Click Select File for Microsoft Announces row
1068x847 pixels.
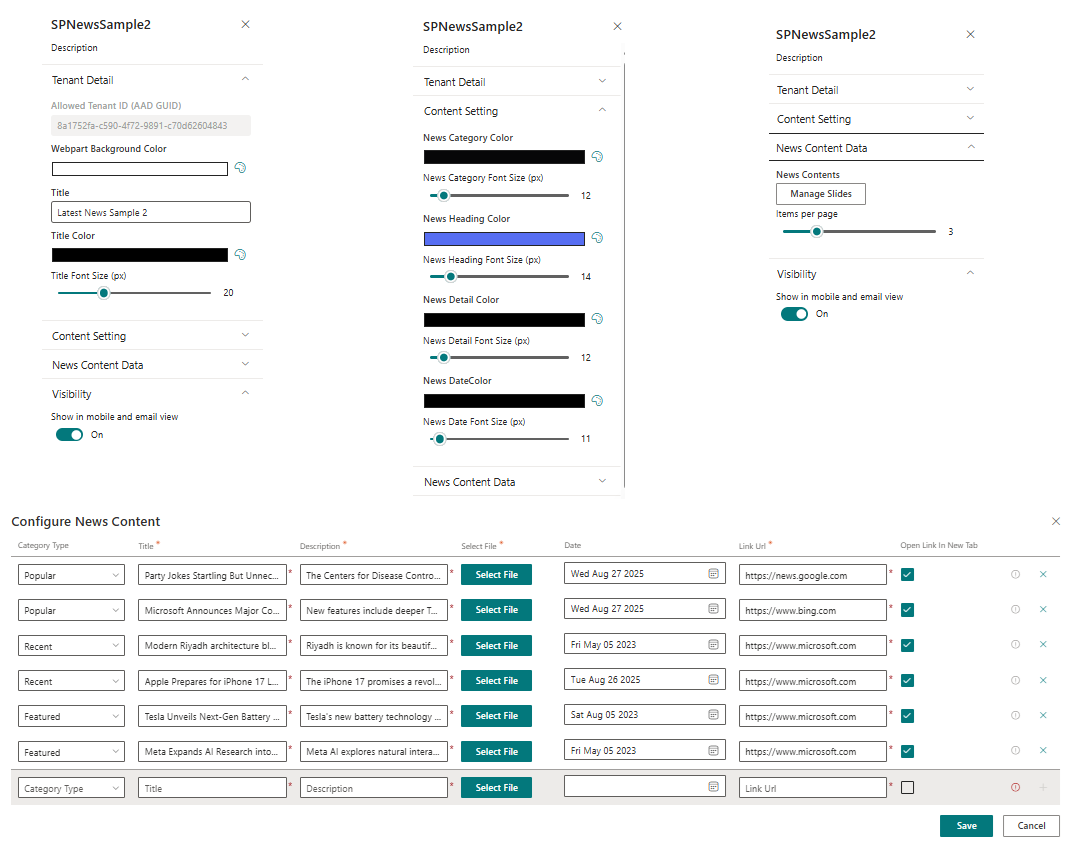pos(496,610)
